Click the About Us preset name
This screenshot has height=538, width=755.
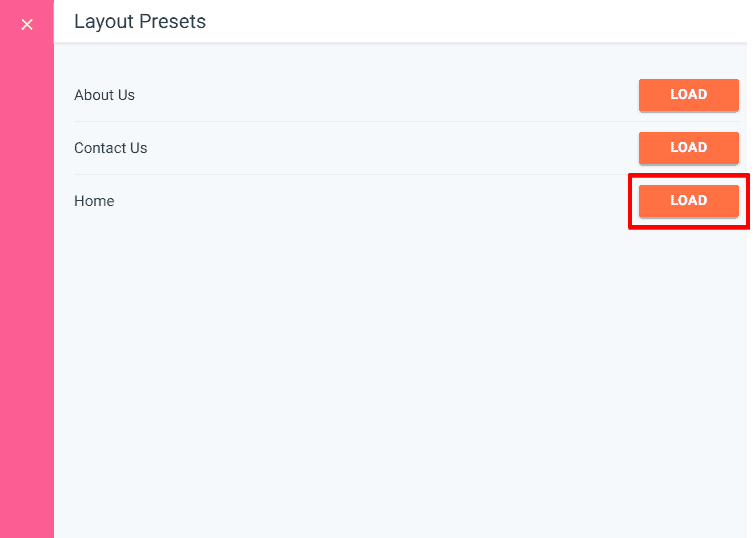tap(104, 95)
